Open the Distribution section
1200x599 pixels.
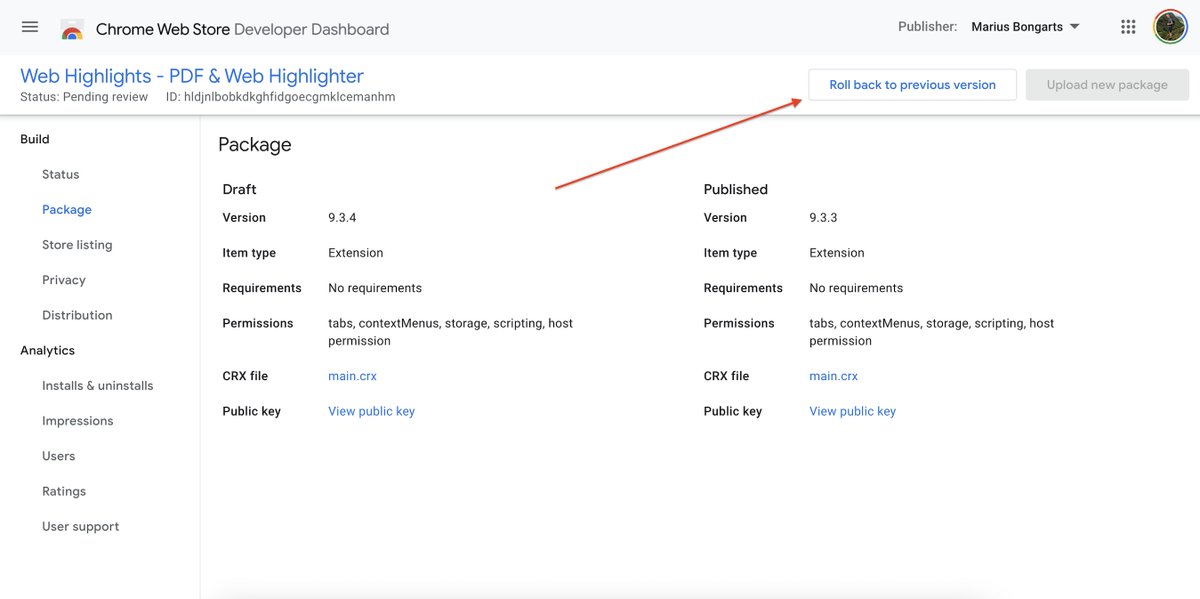point(77,315)
